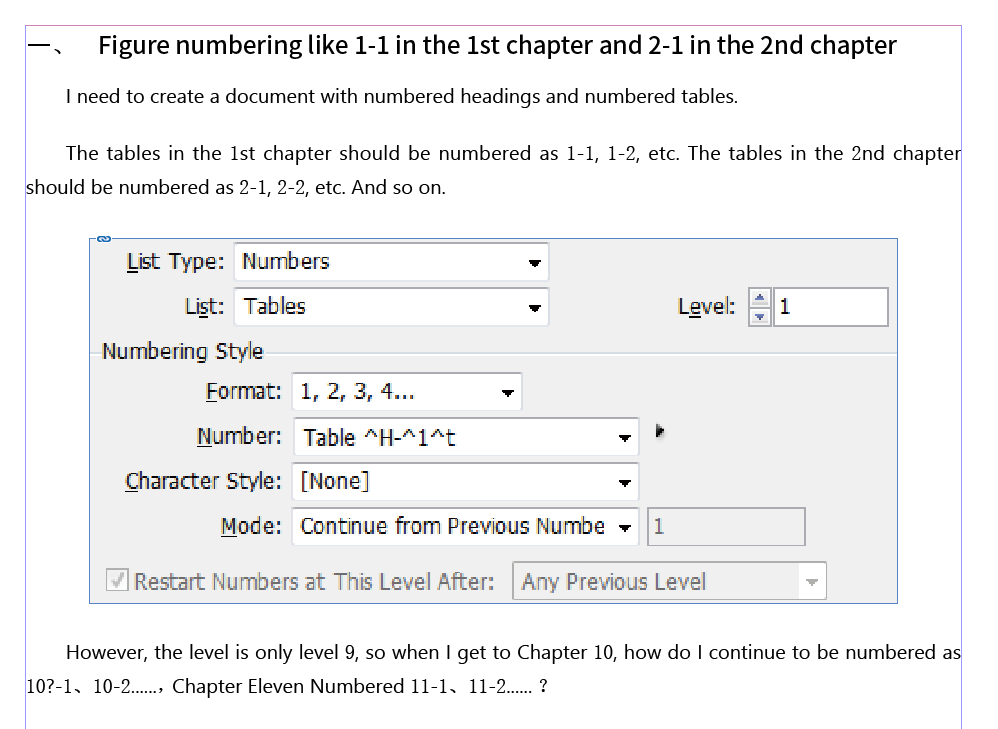Click the Level up stepper arrow
Screen dimensions: 998x729
[760, 300]
